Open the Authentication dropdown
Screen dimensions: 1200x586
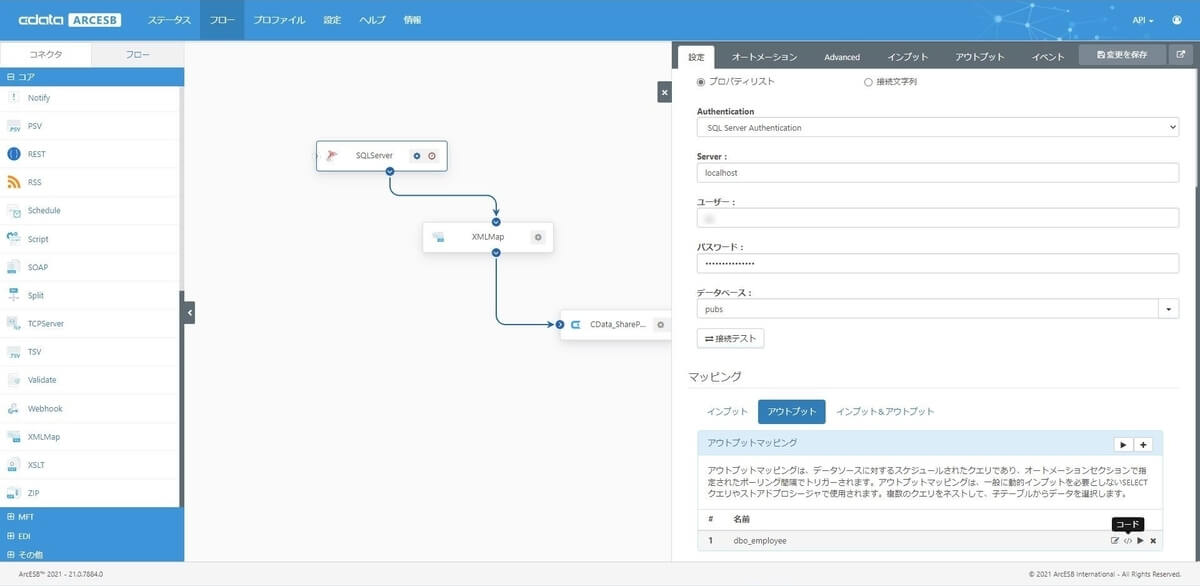tap(938, 128)
